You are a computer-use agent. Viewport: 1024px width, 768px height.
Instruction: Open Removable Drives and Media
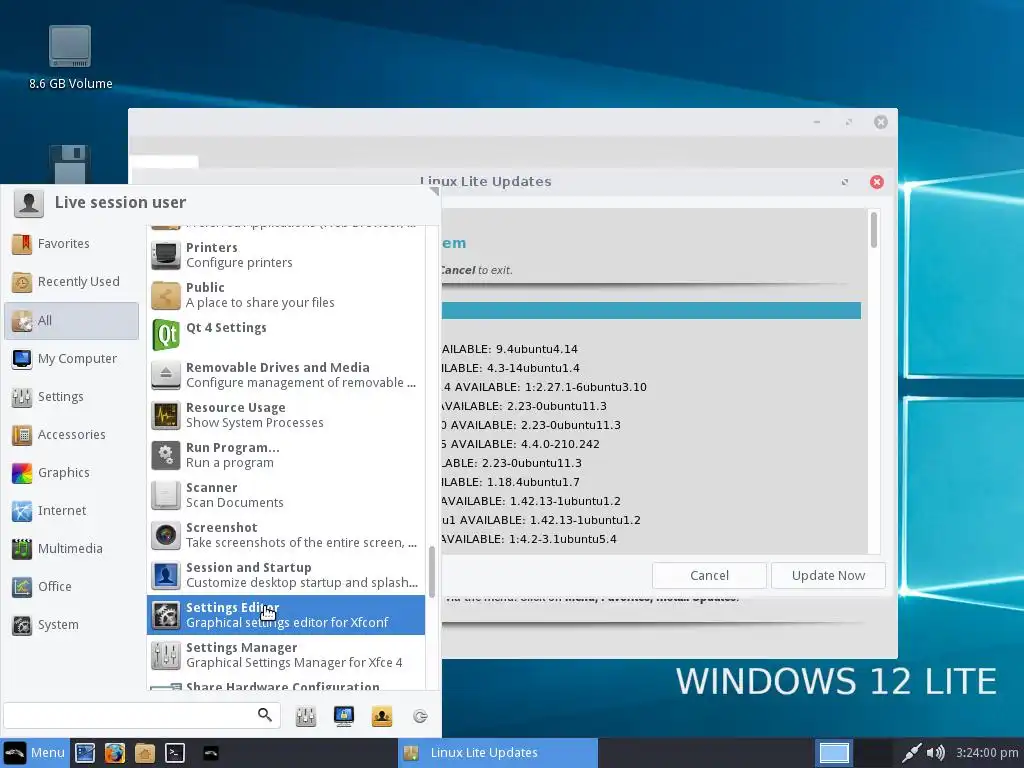coord(286,375)
